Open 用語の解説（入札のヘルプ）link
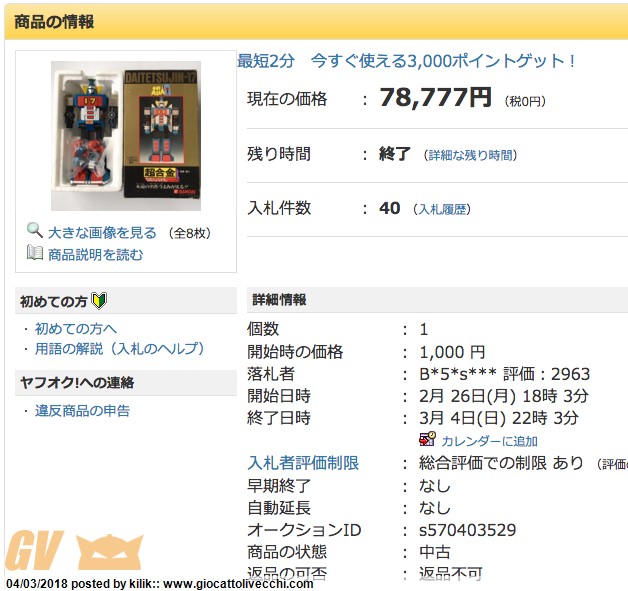 pos(119,349)
